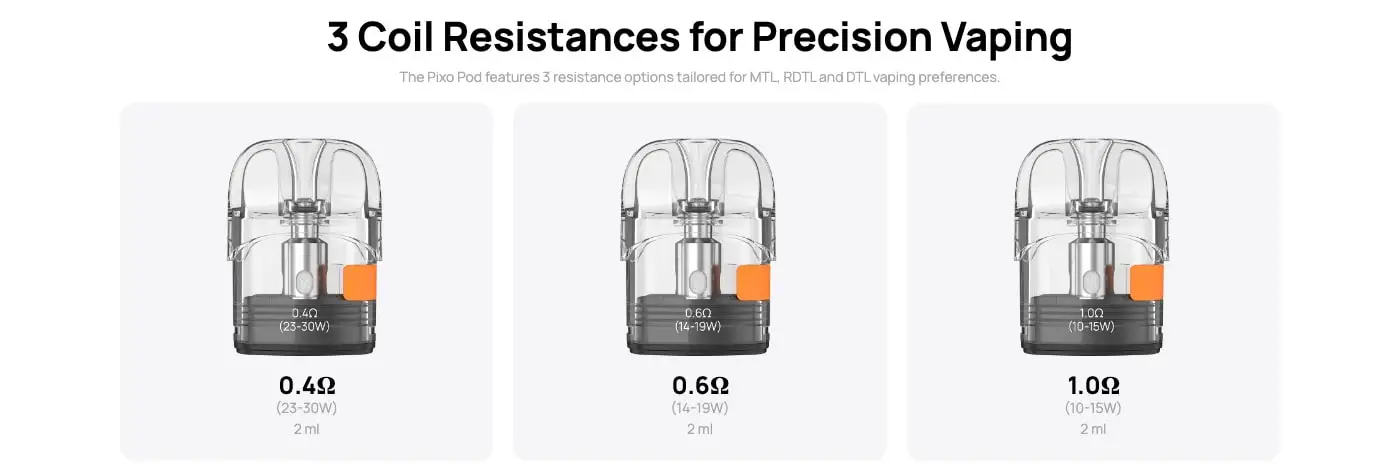Click the "3 Coil Resistances for Precision Vaping" heading

point(699,37)
